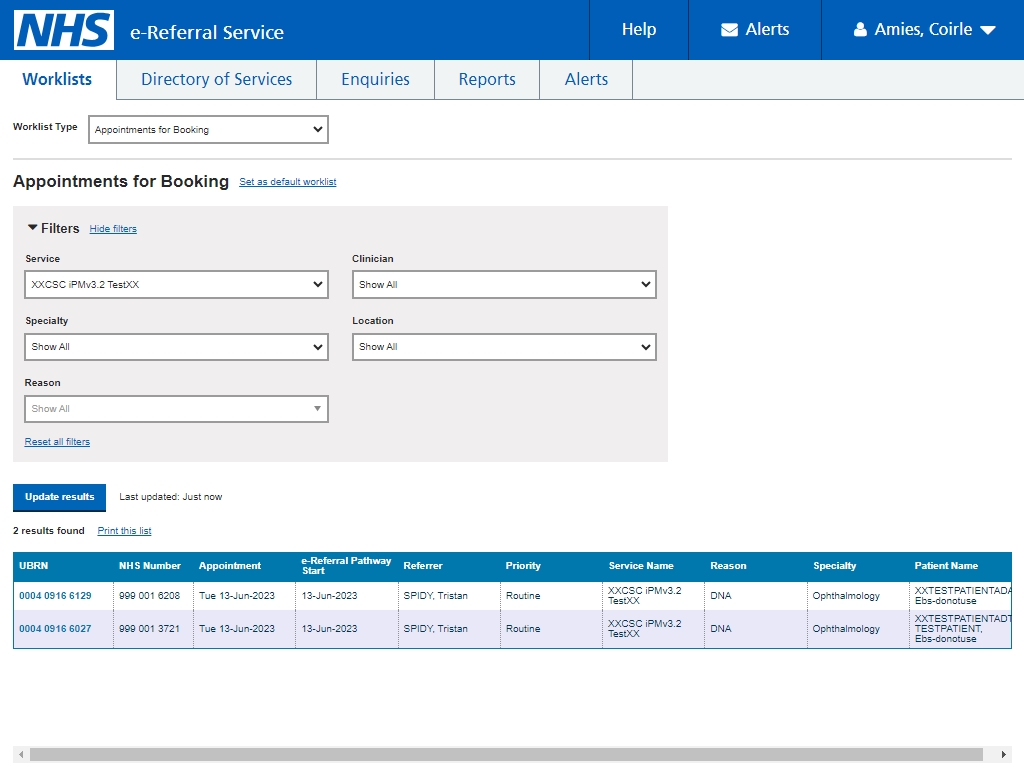
Task: Click Reset all filters link
Action: (x=57, y=442)
